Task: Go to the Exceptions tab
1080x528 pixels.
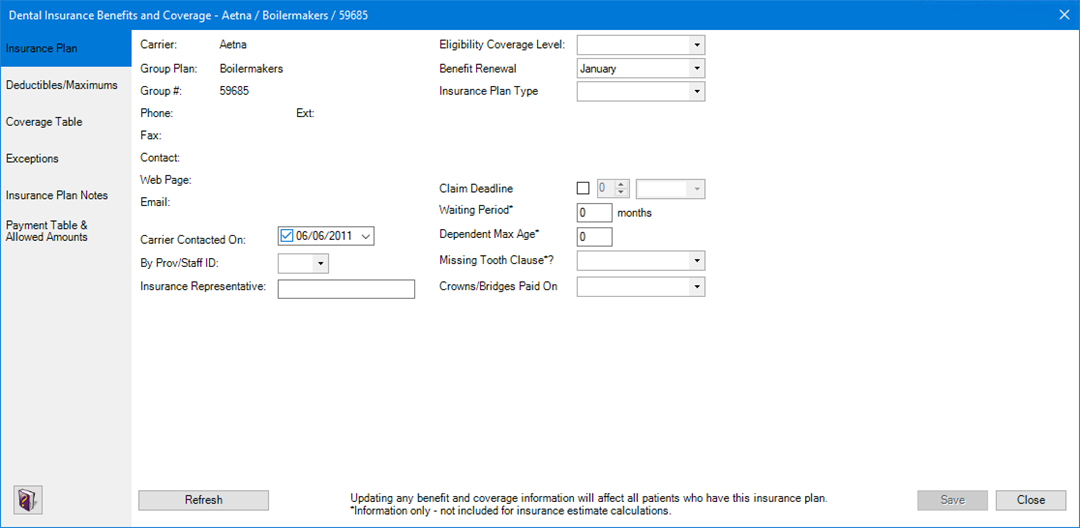Action: point(32,159)
